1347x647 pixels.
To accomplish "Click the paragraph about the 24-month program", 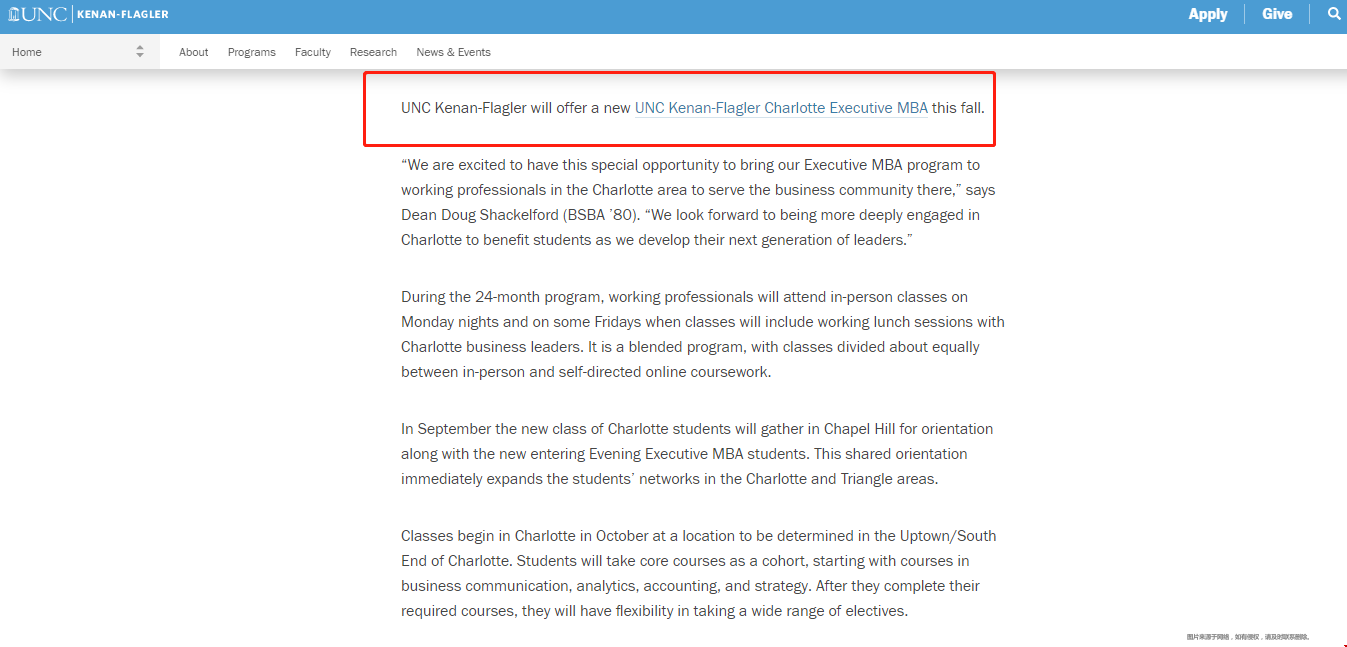I will pos(700,334).
